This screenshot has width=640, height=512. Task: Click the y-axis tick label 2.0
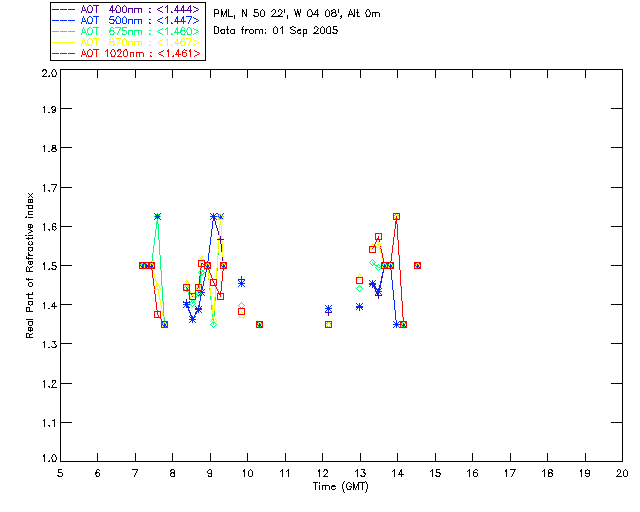[x=49, y=73]
